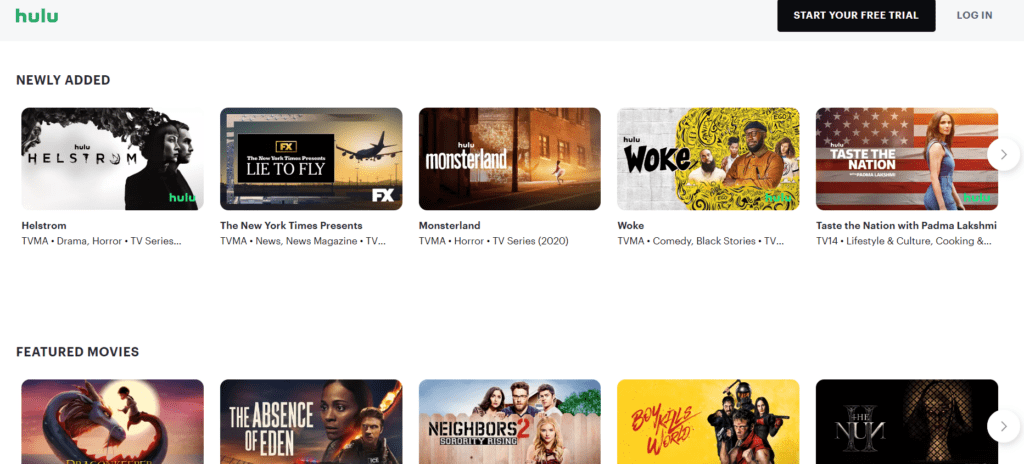Viewport: 1024px width, 464px height.
Task: Click Taste the Nation with Padma Lakshmi title
Action: point(906,225)
